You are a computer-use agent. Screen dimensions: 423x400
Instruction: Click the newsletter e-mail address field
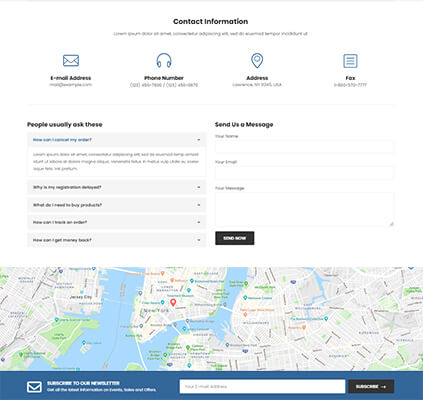coord(263,387)
